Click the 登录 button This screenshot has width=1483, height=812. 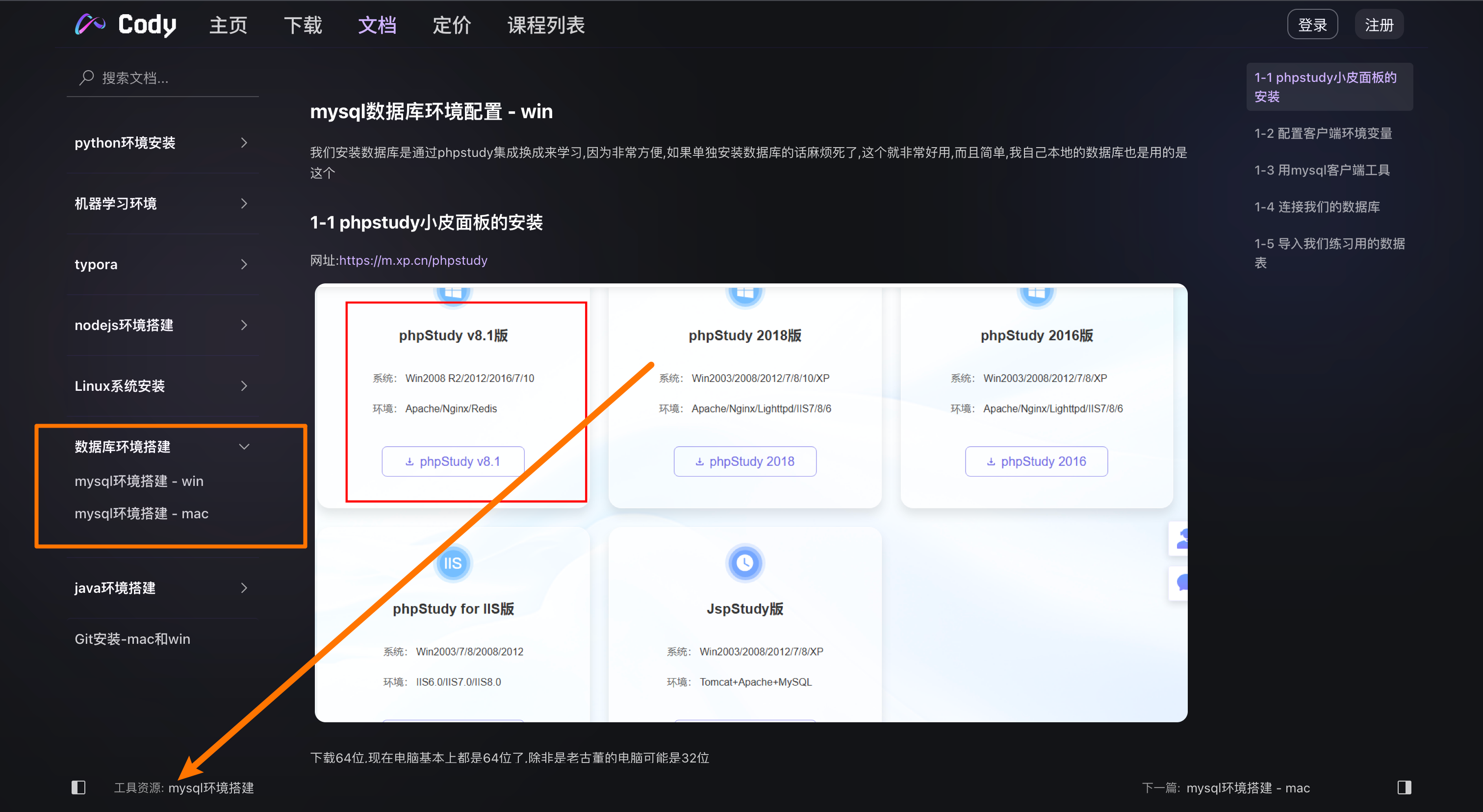click(1312, 25)
